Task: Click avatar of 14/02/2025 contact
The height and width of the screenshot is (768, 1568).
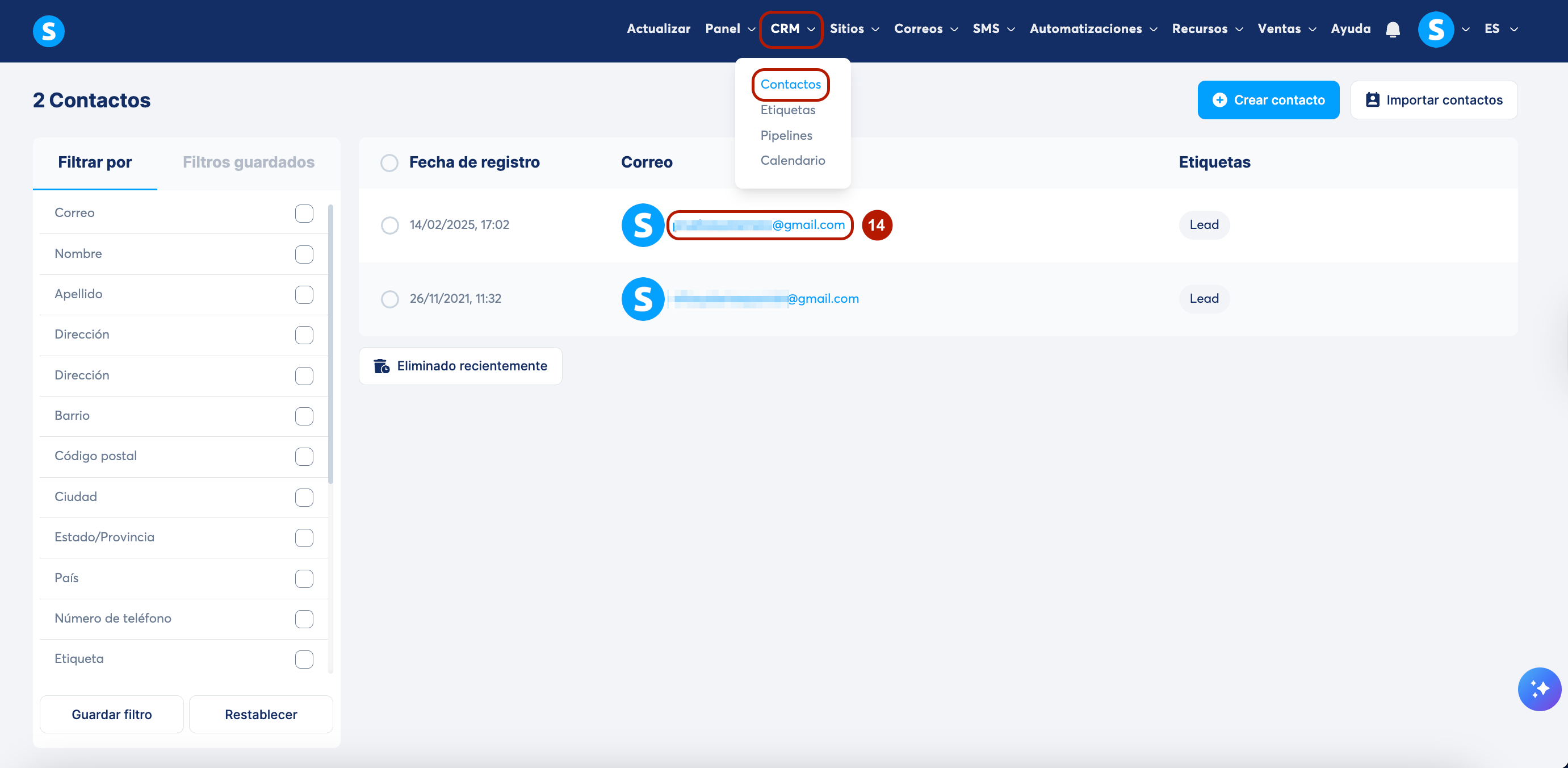Action: tap(642, 226)
